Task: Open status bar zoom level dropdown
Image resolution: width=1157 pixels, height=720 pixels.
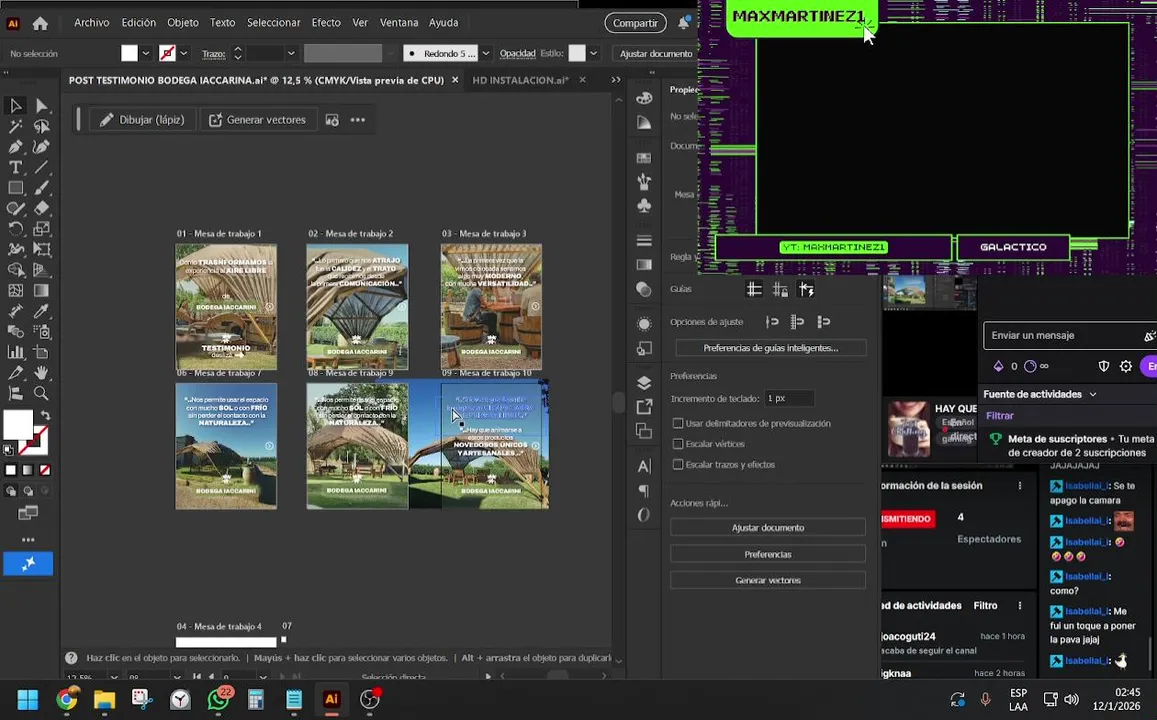Action: pos(114,676)
